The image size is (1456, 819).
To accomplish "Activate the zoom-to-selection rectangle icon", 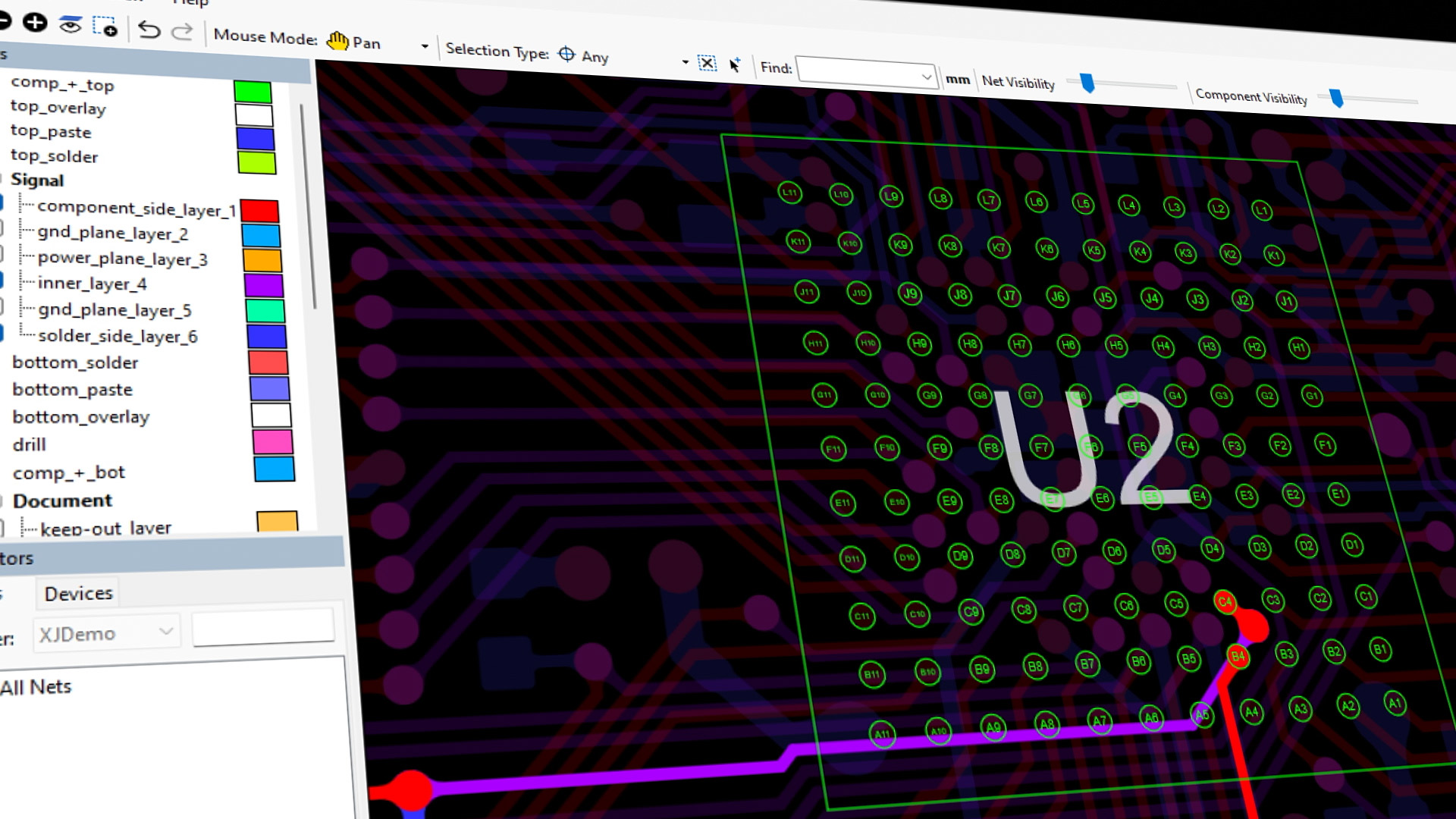I will tap(105, 27).
